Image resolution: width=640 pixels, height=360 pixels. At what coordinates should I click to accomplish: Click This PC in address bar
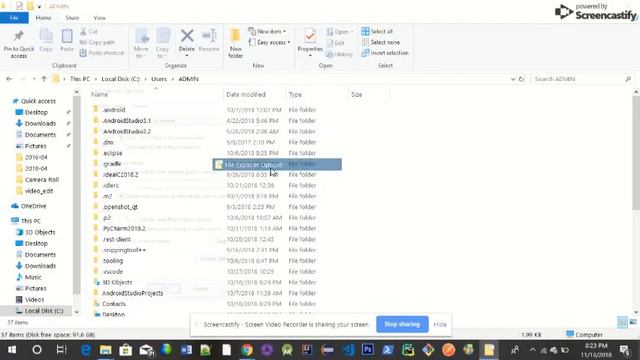pos(80,79)
